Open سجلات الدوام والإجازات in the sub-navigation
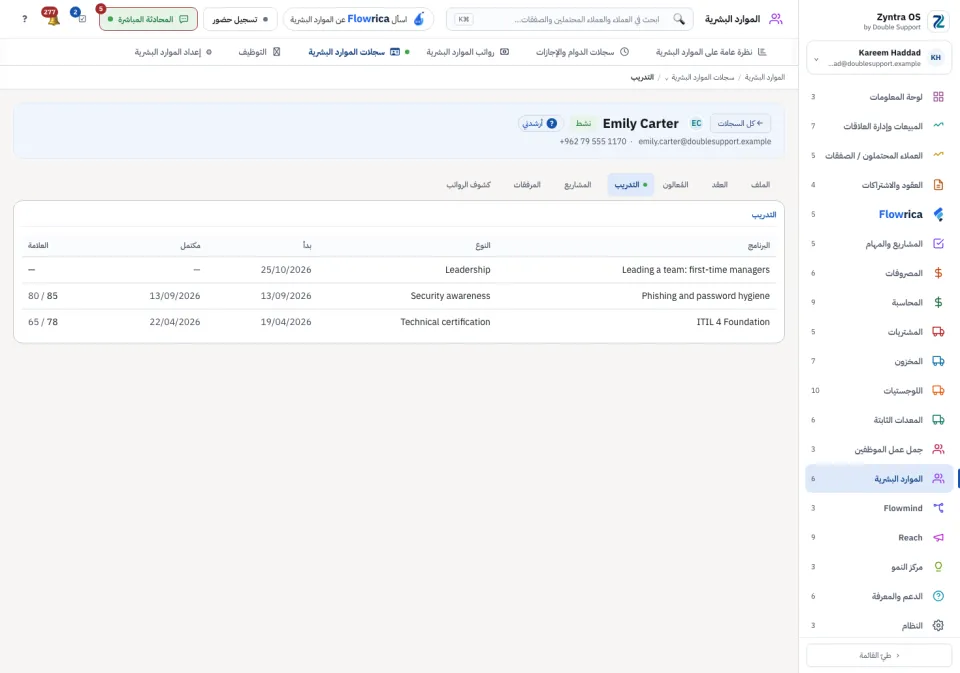Screen dimensions: 960x673 [x=582, y=52]
